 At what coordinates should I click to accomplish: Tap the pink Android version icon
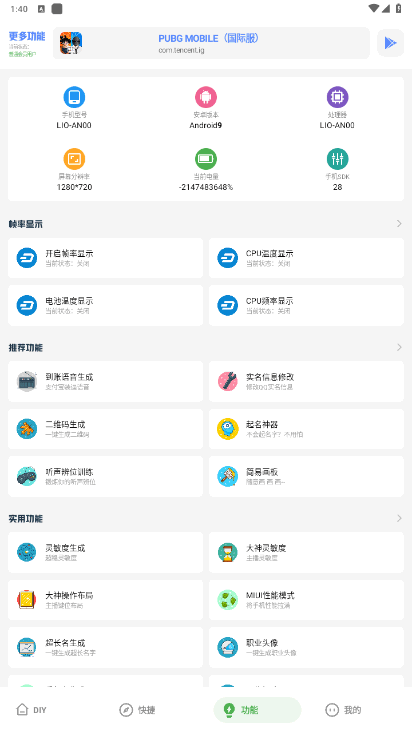pyautogui.click(x=206, y=97)
